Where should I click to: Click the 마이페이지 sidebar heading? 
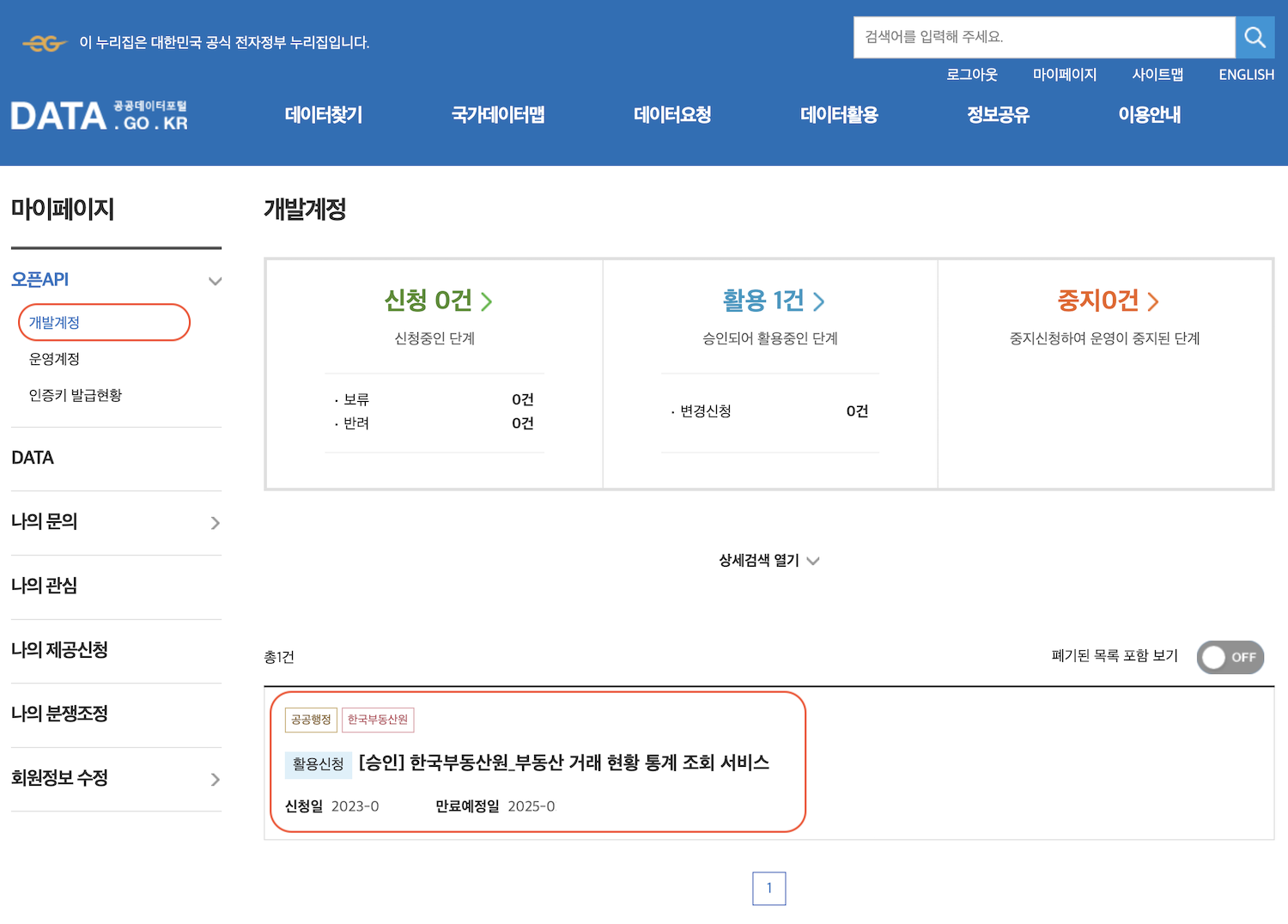[x=63, y=209]
